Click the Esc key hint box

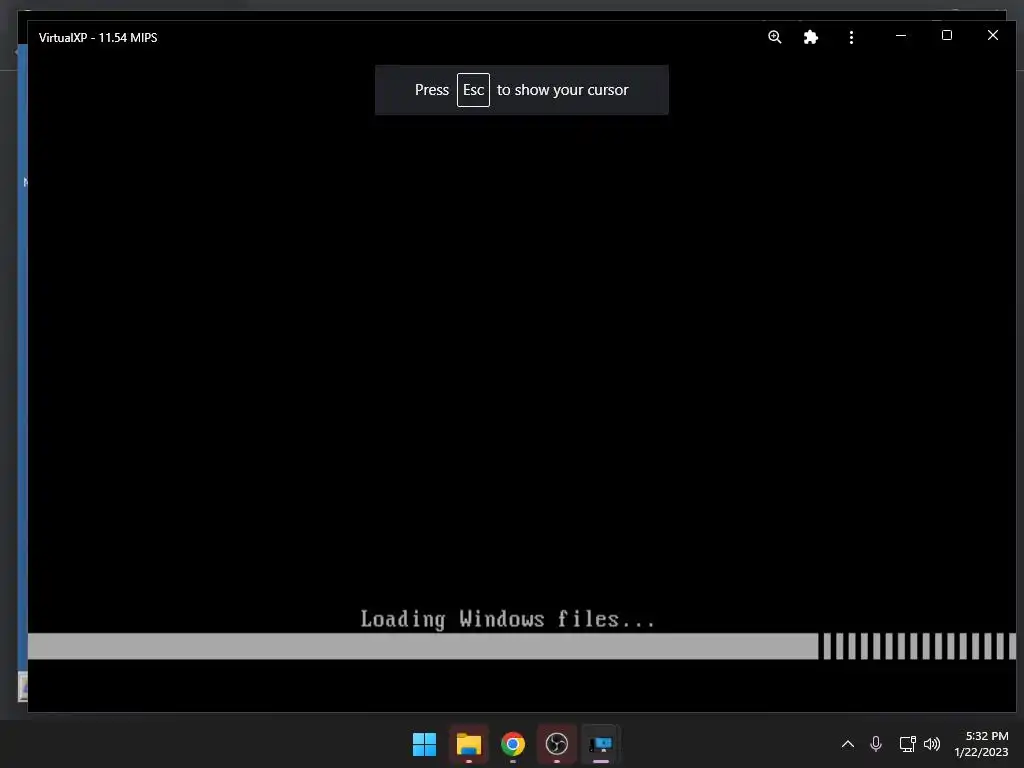[473, 90]
